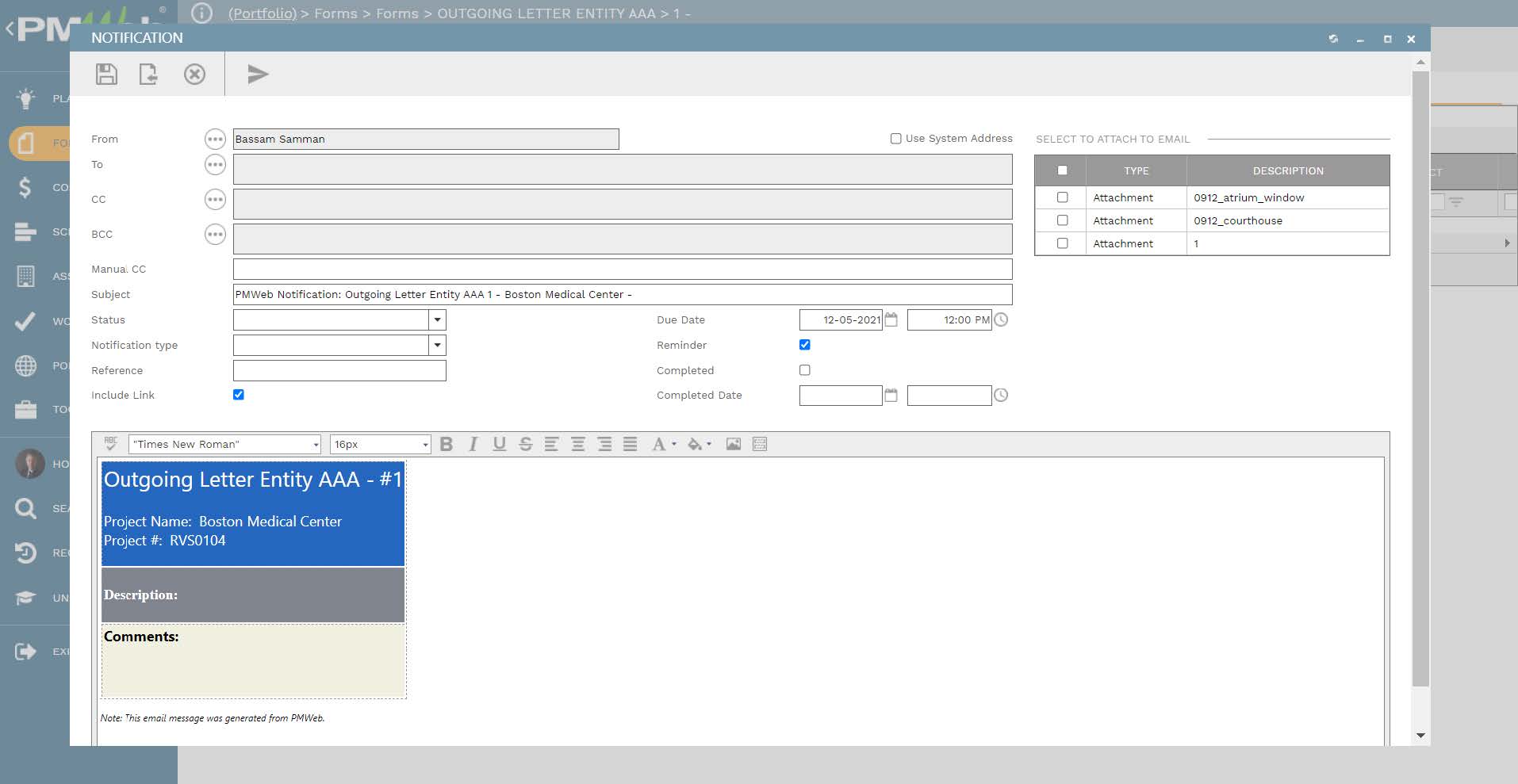
Task: Click into the Manual CC input field
Action: 622,270
